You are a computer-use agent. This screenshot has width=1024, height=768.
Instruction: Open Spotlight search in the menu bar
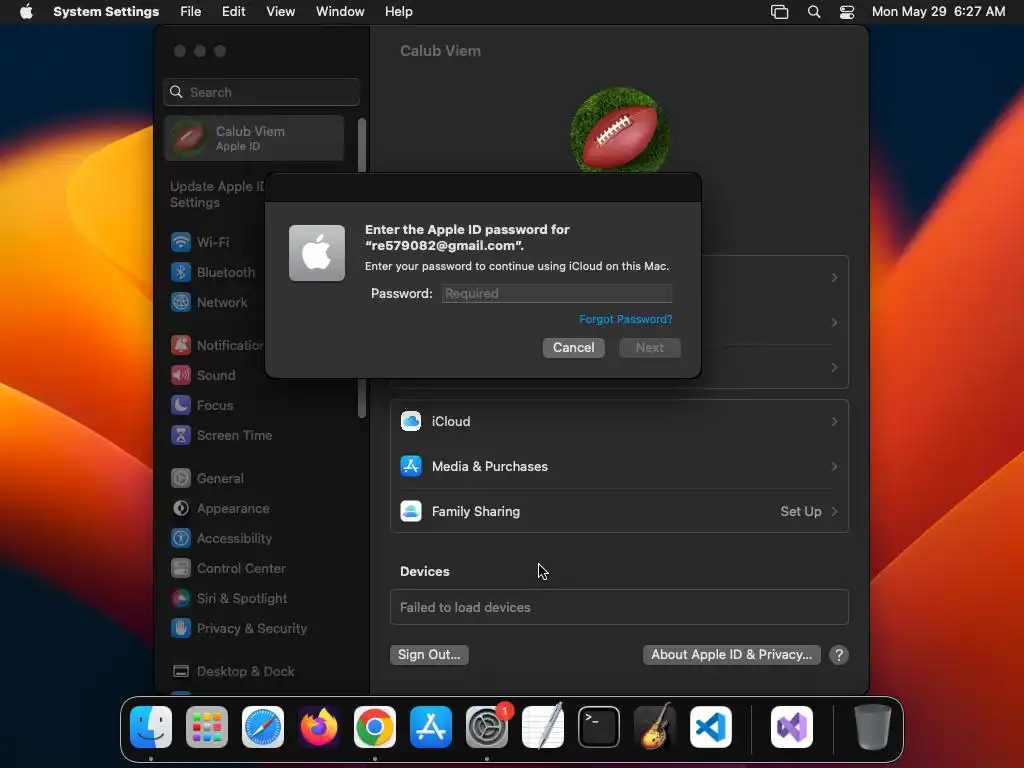pos(814,12)
